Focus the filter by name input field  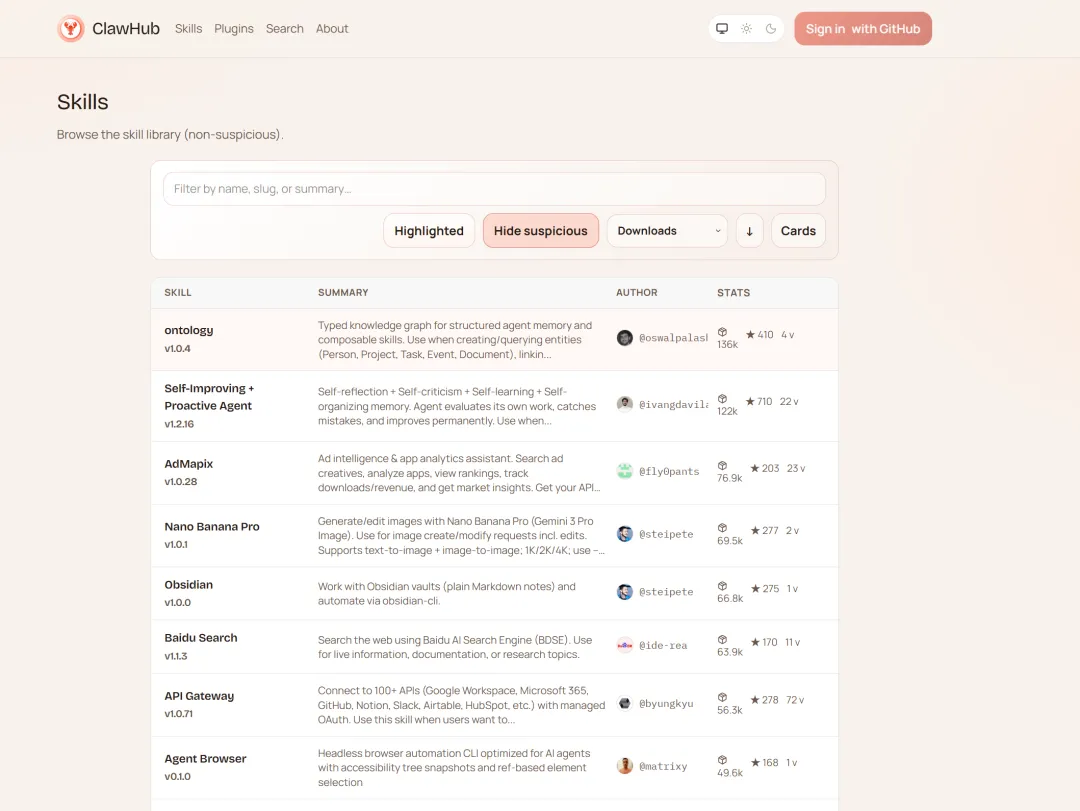point(494,189)
